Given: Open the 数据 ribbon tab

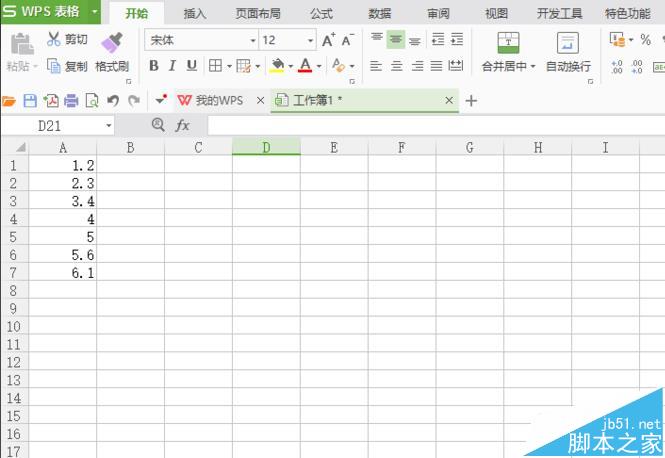Looking at the screenshot, I should tap(380, 14).
